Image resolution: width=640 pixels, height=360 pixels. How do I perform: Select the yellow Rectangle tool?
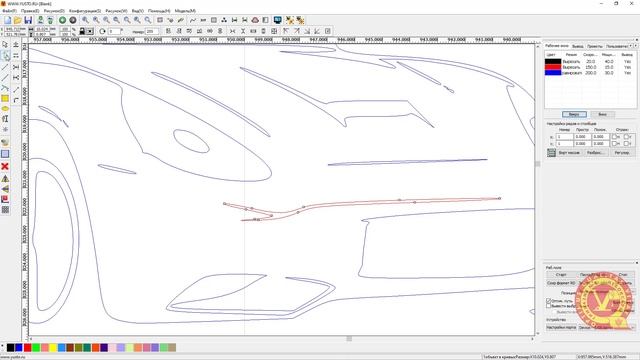5,98
